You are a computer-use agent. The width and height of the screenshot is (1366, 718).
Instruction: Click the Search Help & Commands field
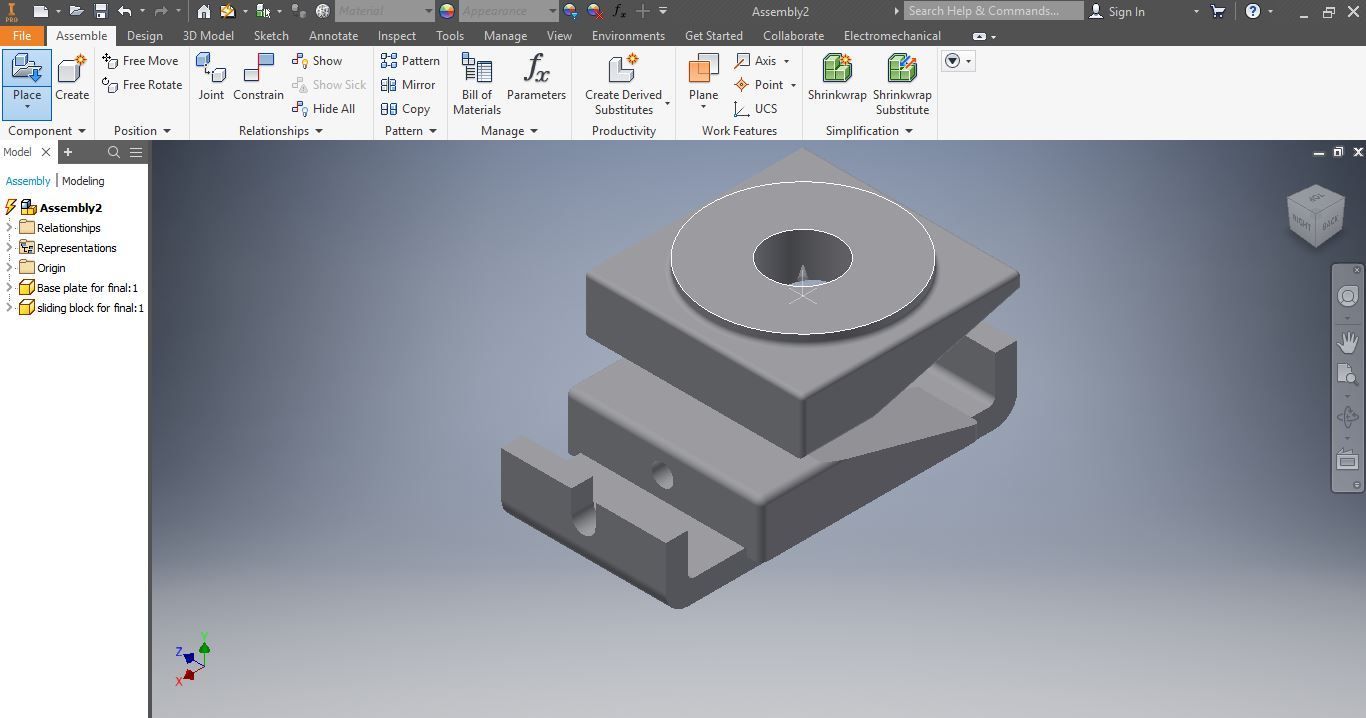click(x=993, y=11)
